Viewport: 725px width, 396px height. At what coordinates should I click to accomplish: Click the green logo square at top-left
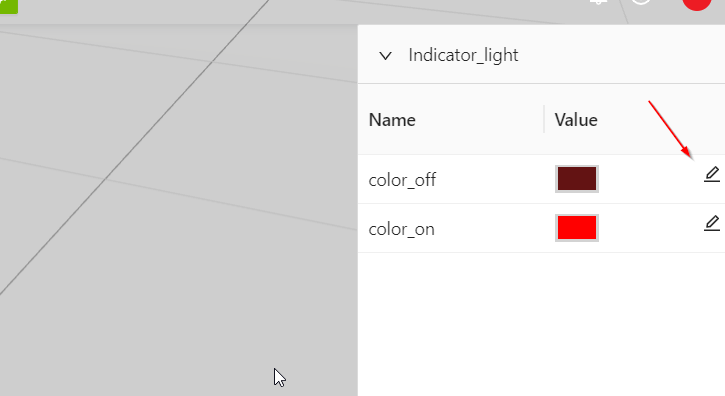click(x=9, y=6)
